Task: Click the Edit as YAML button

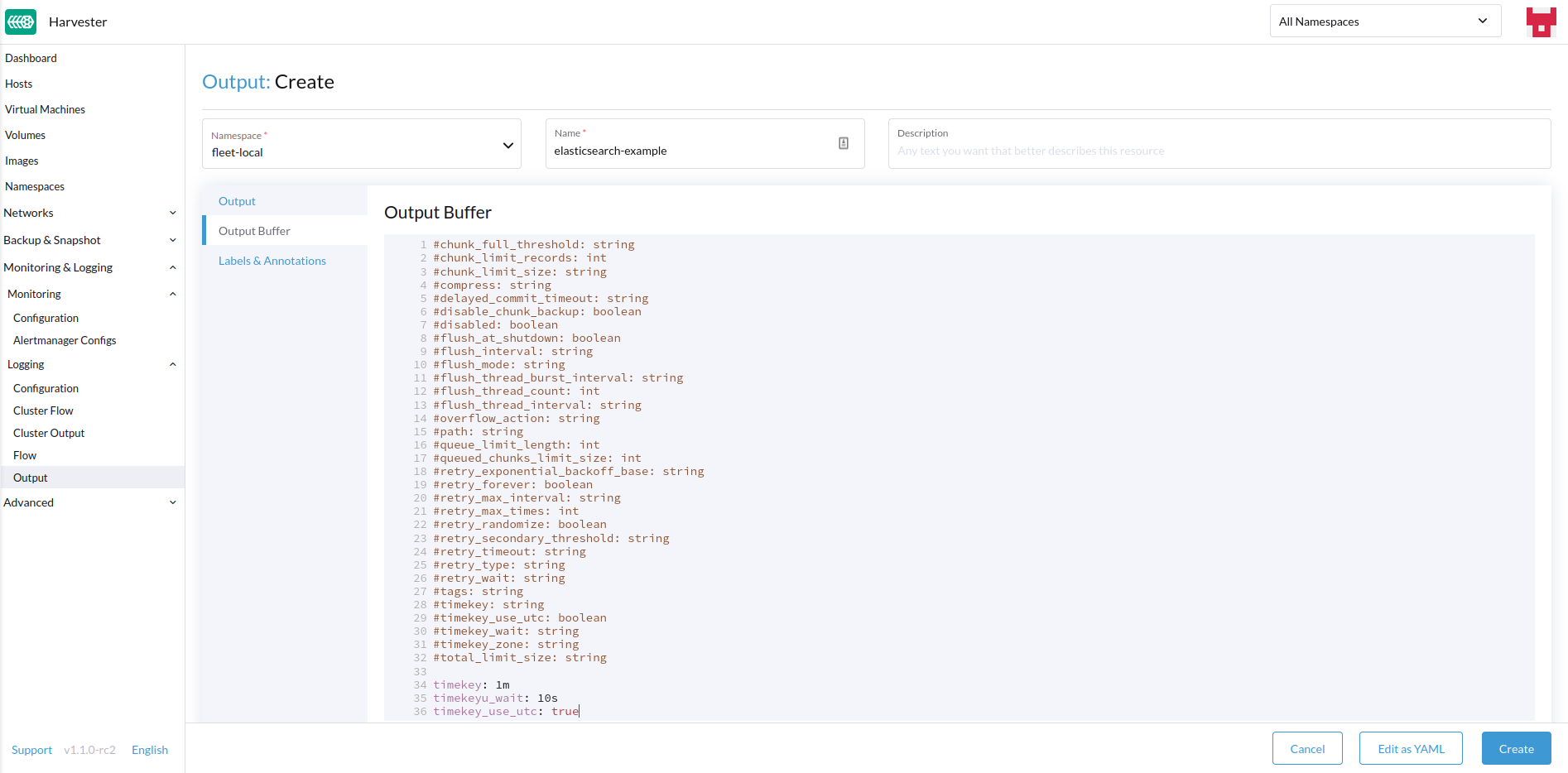Action: 1410,748
